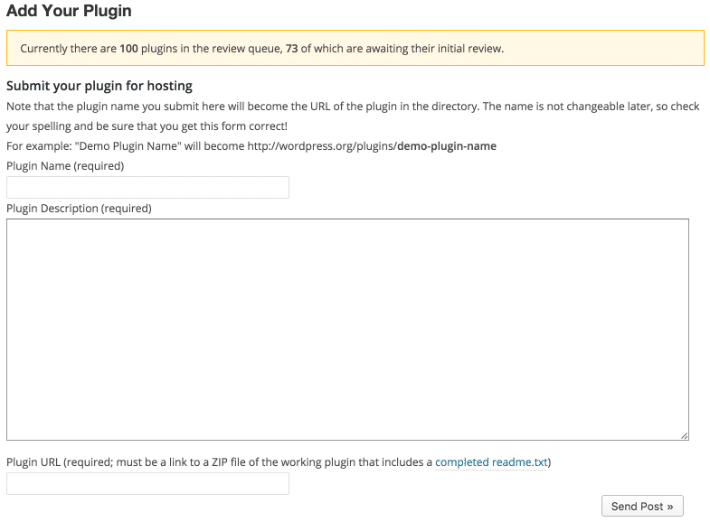The width and height of the screenshot is (710, 522).
Task: Open the completed readme.txt link
Action: click(492, 462)
